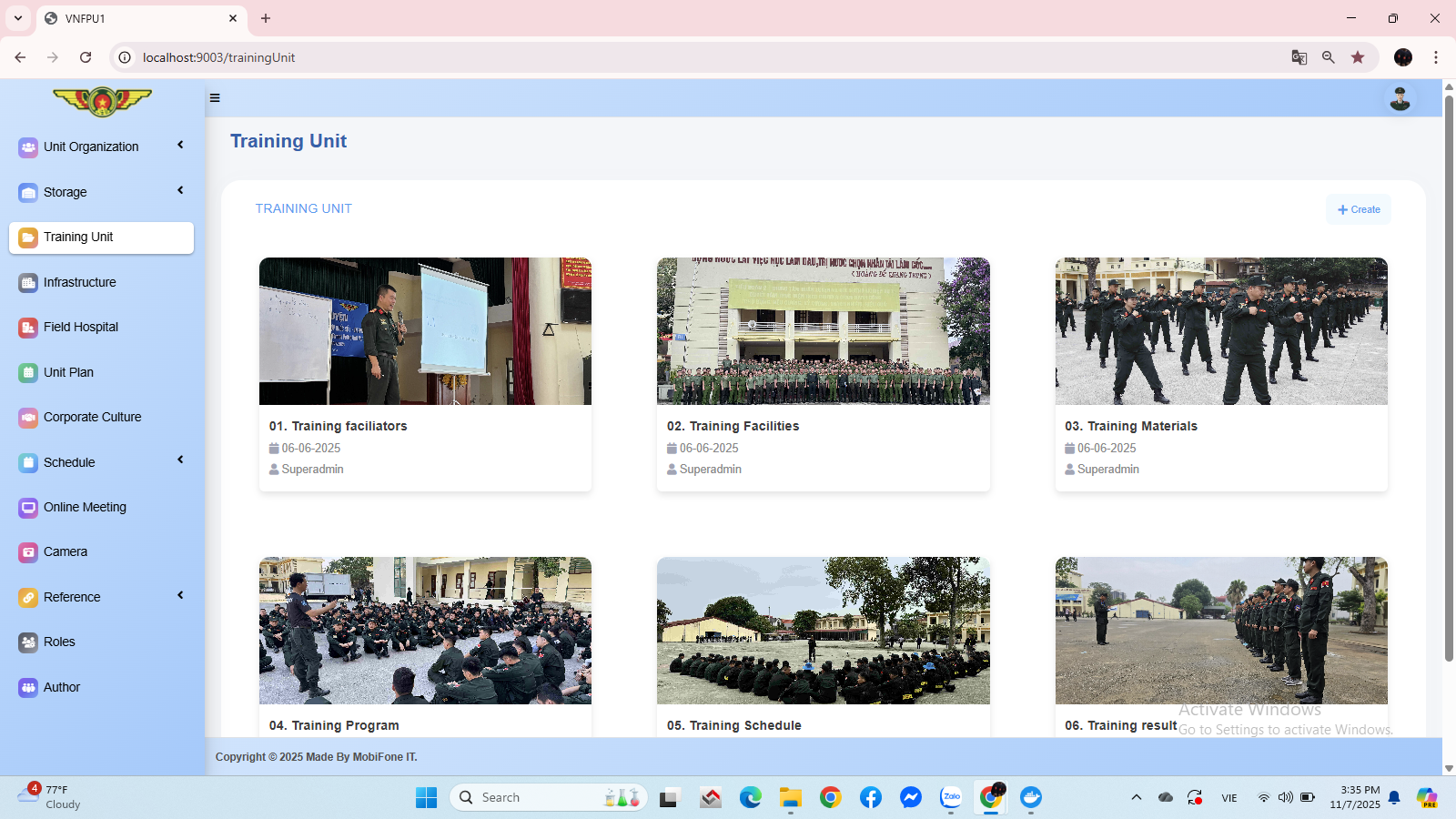The image size is (1456, 819).
Task: Click the user avatar icon at top right
Action: coord(1400,97)
